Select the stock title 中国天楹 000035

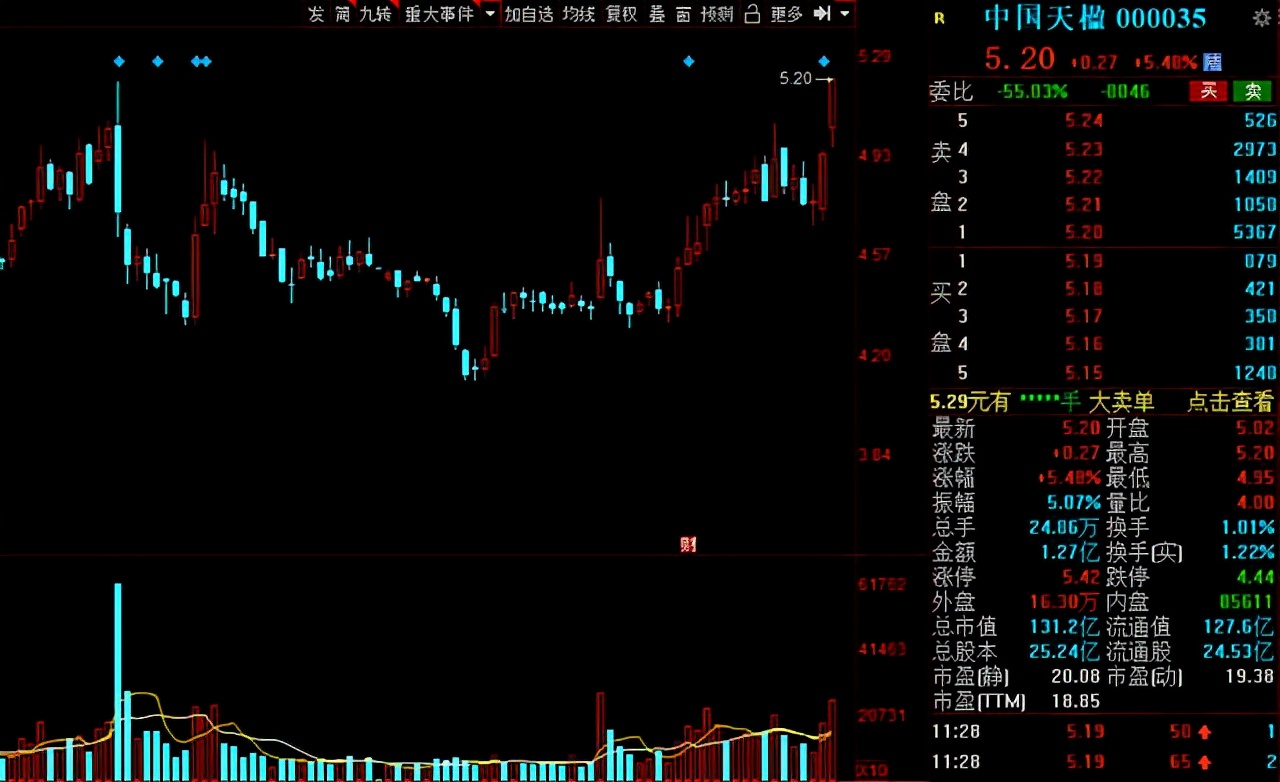[1095, 18]
